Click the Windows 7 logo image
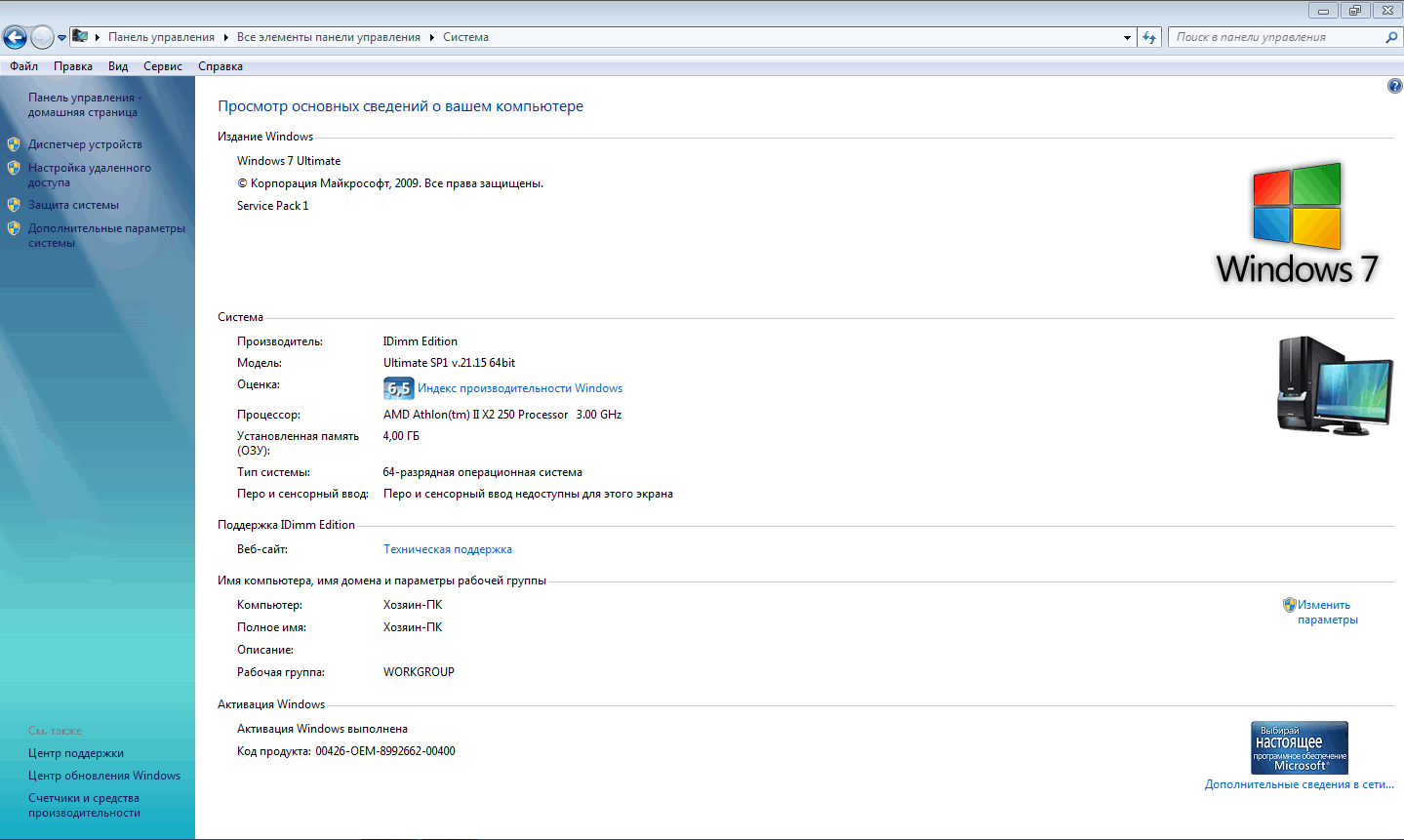This screenshot has width=1404, height=840. (x=1297, y=223)
